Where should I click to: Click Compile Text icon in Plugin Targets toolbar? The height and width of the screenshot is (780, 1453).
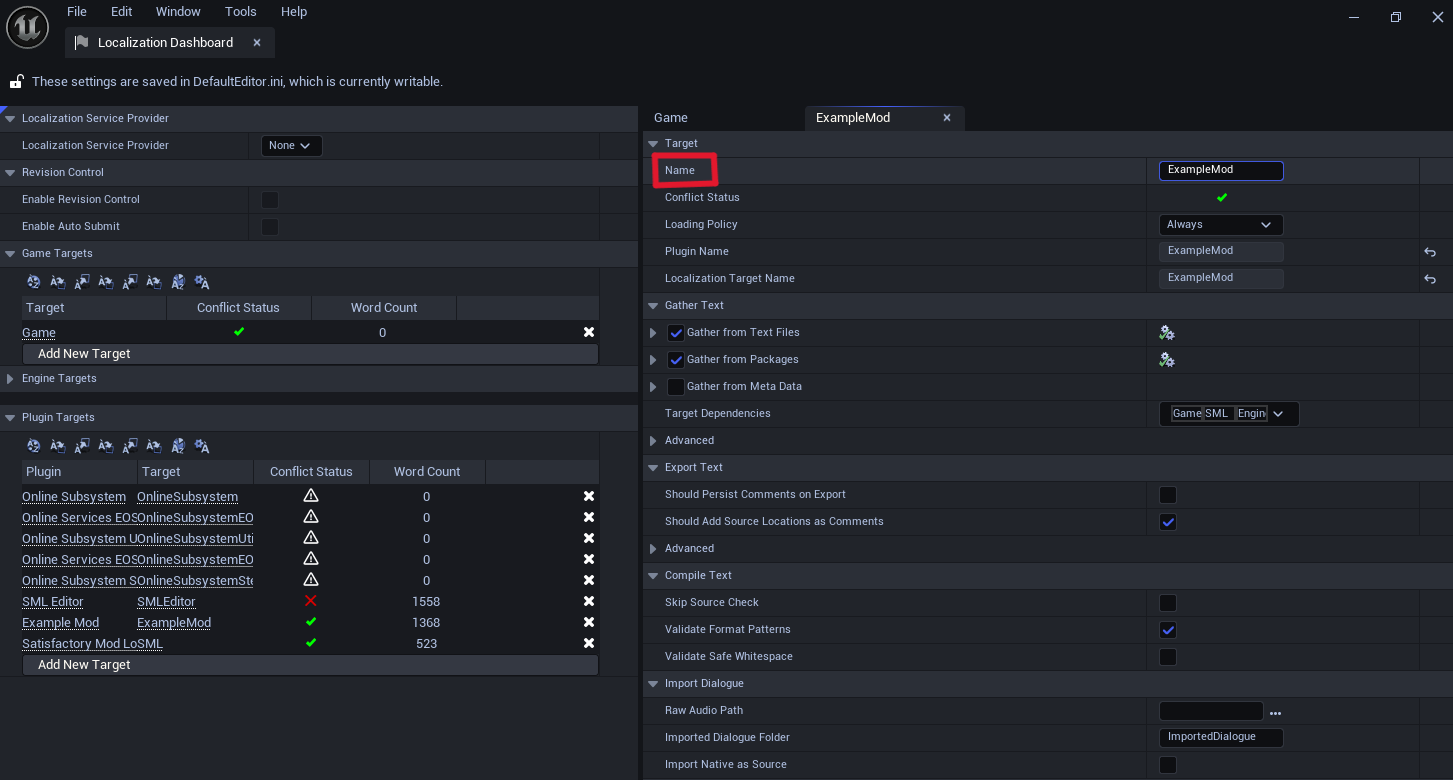point(202,446)
